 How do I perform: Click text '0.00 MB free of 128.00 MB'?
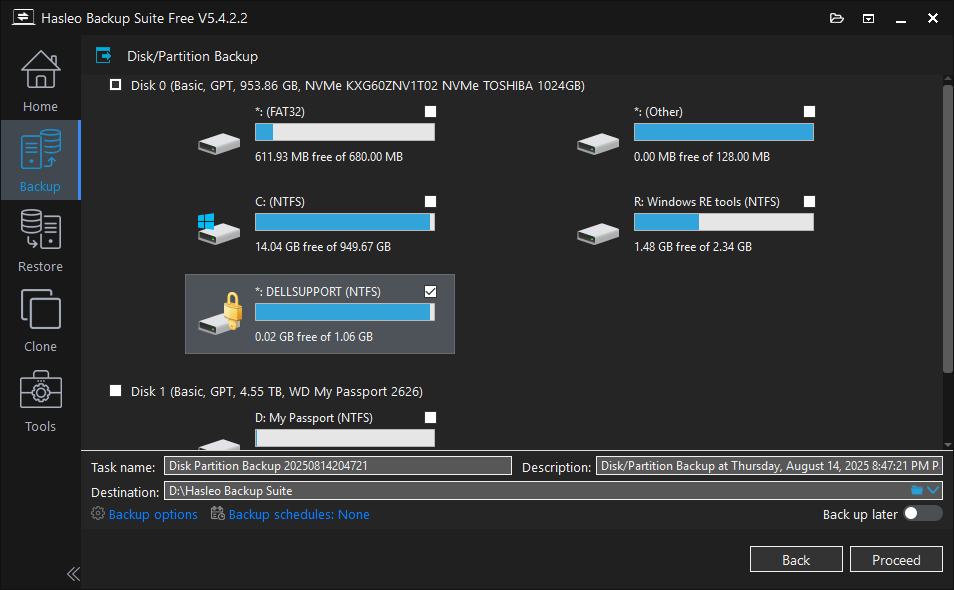(x=702, y=156)
